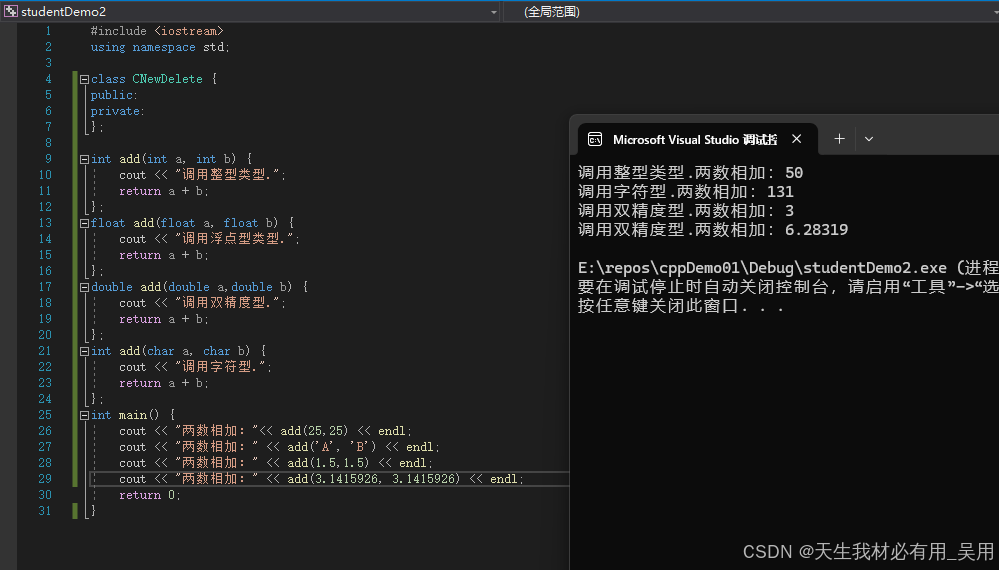999x570 pixels.
Task: Click the 'return a + b;' on line 11
Action: point(164,191)
